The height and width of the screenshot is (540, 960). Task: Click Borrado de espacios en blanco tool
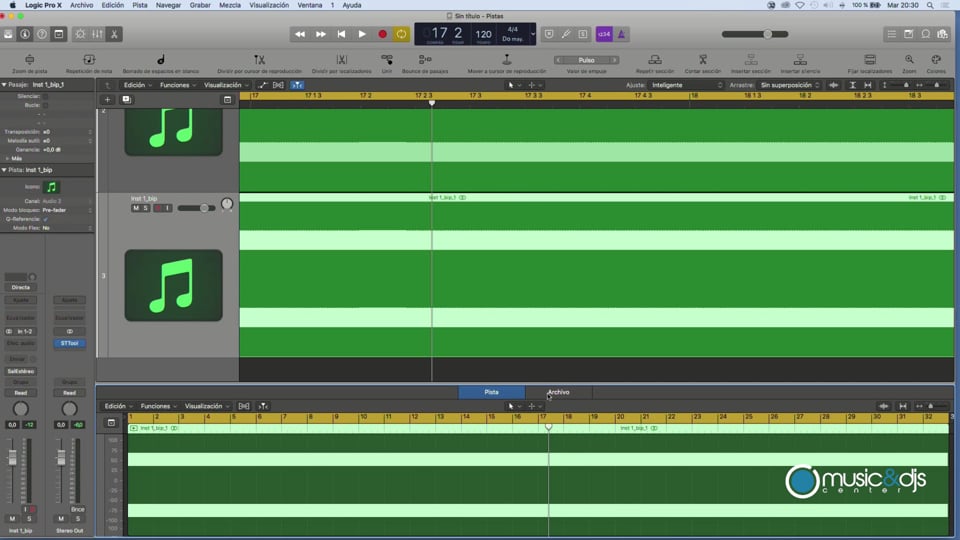click(160, 63)
